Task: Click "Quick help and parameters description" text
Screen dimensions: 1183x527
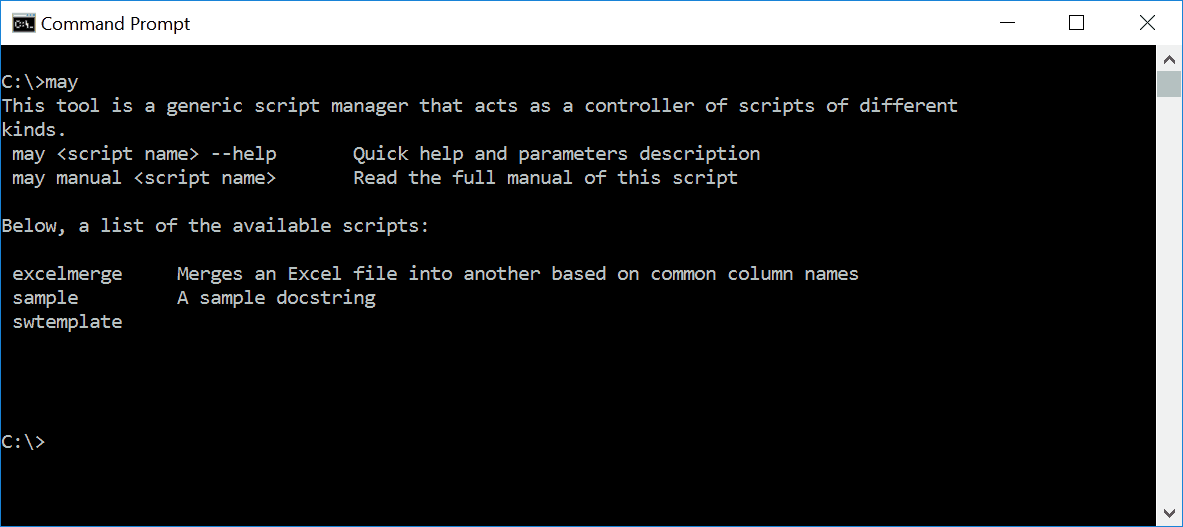Action: pyautogui.click(x=556, y=154)
